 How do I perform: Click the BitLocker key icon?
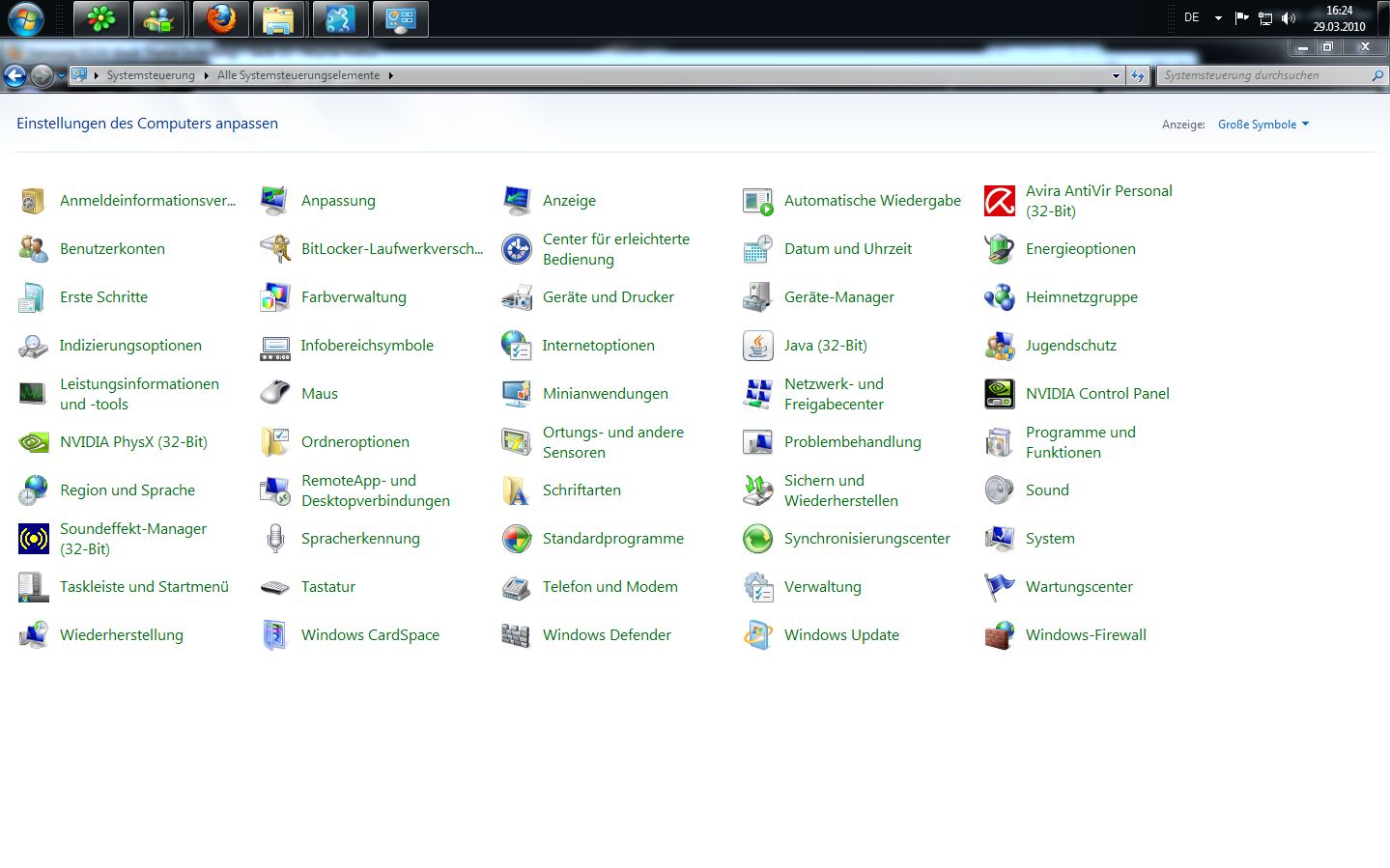[x=274, y=249]
